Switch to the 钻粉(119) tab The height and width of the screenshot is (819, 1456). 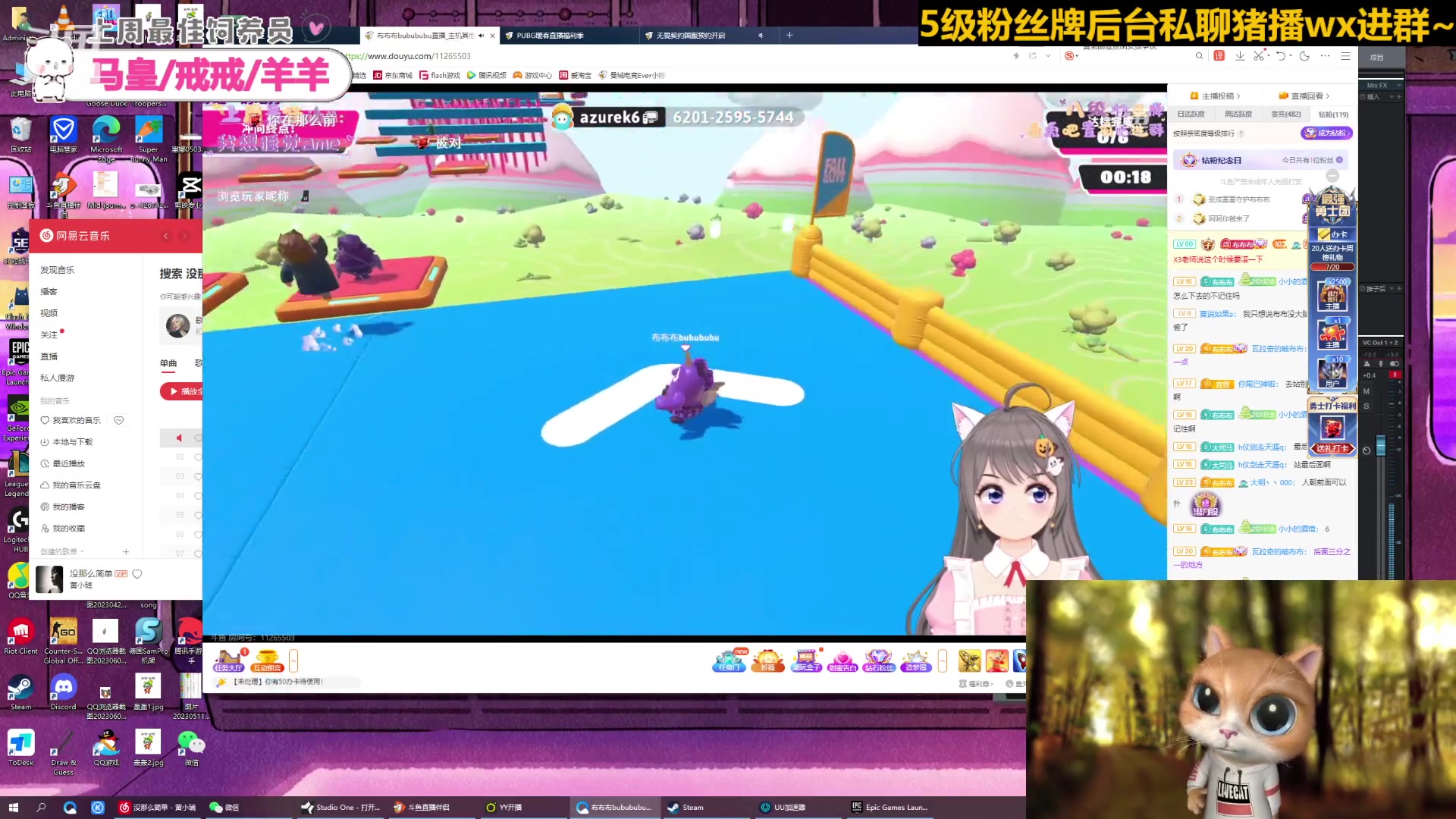point(1335,114)
